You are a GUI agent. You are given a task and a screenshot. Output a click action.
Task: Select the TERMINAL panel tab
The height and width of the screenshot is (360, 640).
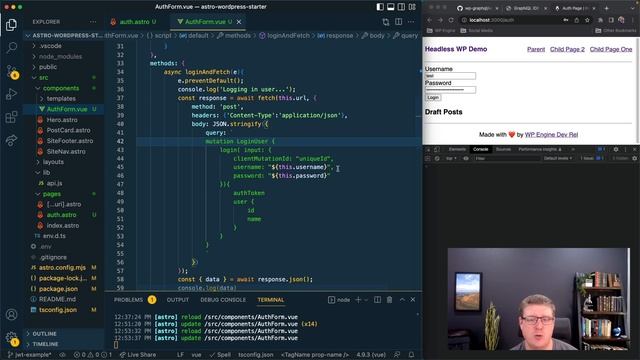[271, 300]
